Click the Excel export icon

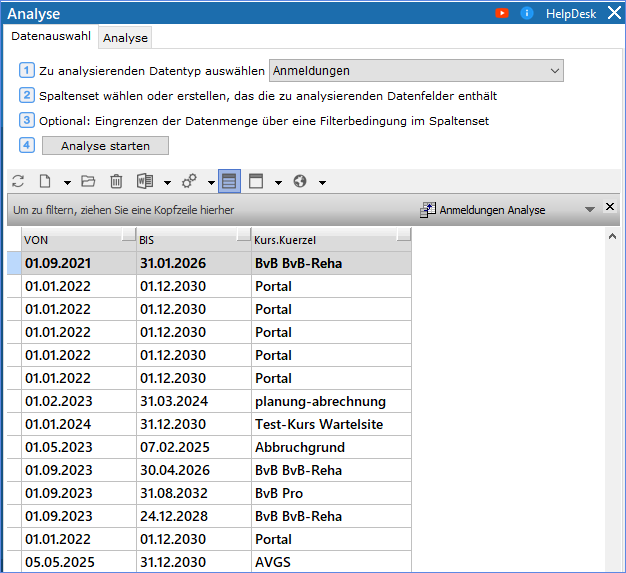pos(145,181)
